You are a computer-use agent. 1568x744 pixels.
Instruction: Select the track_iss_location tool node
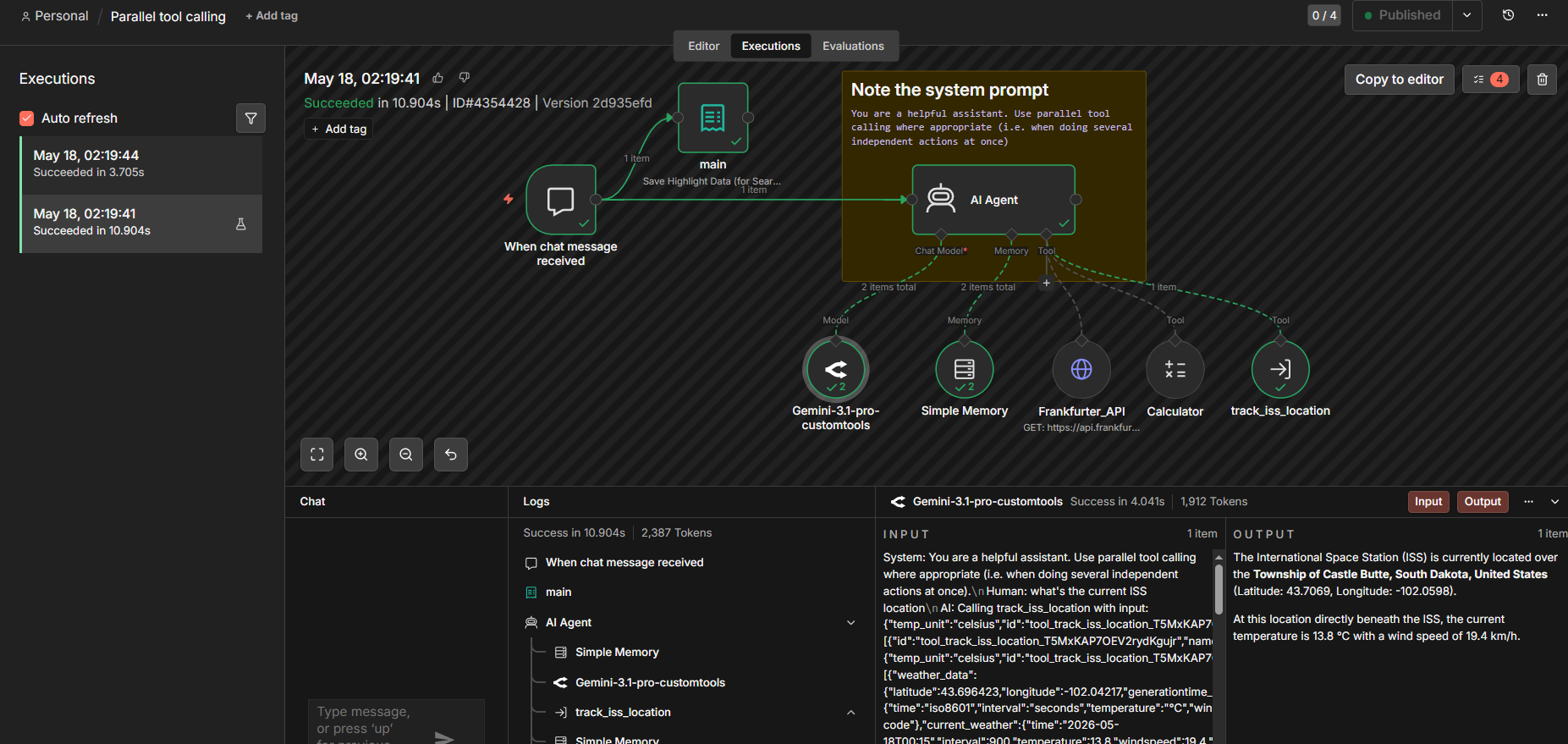(x=1280, y=369)
